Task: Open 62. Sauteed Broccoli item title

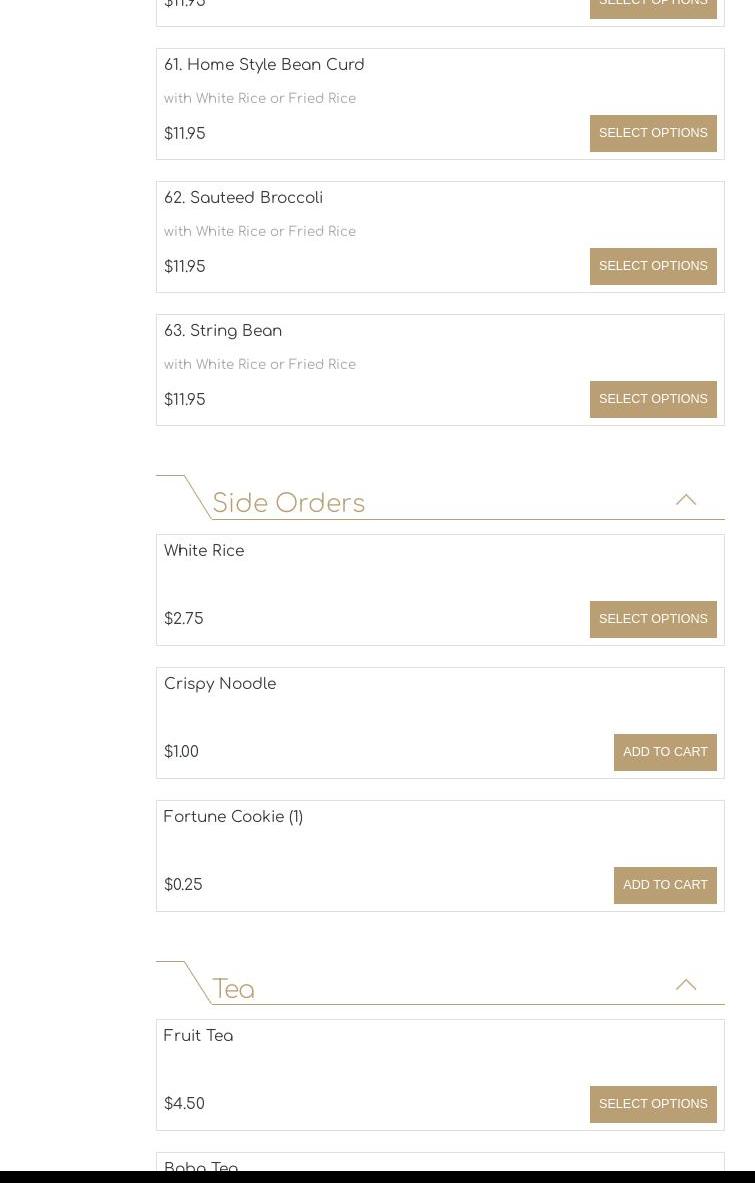Action: coord(243,198)
